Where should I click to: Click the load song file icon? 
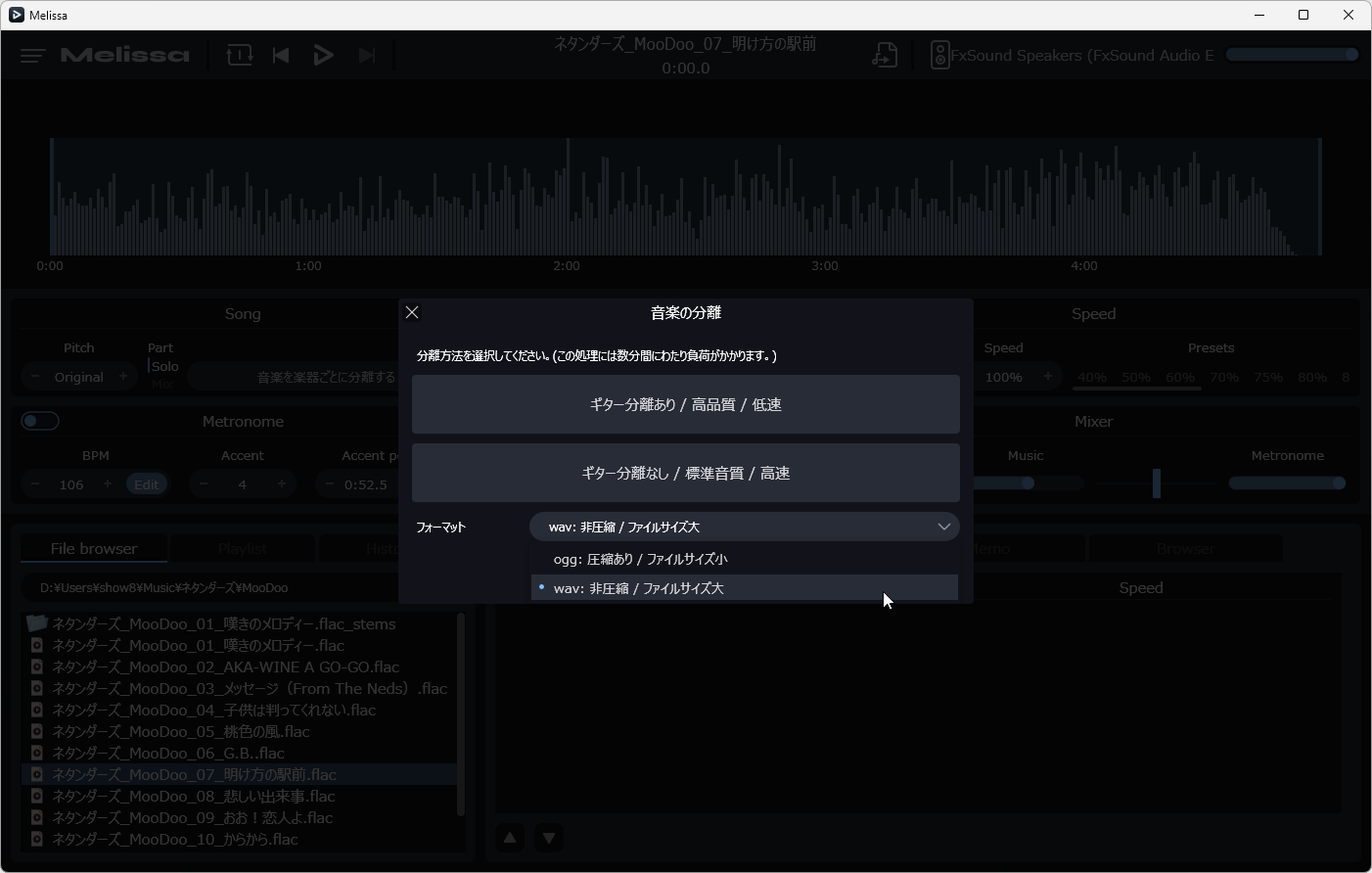click(x=884, y=55)
